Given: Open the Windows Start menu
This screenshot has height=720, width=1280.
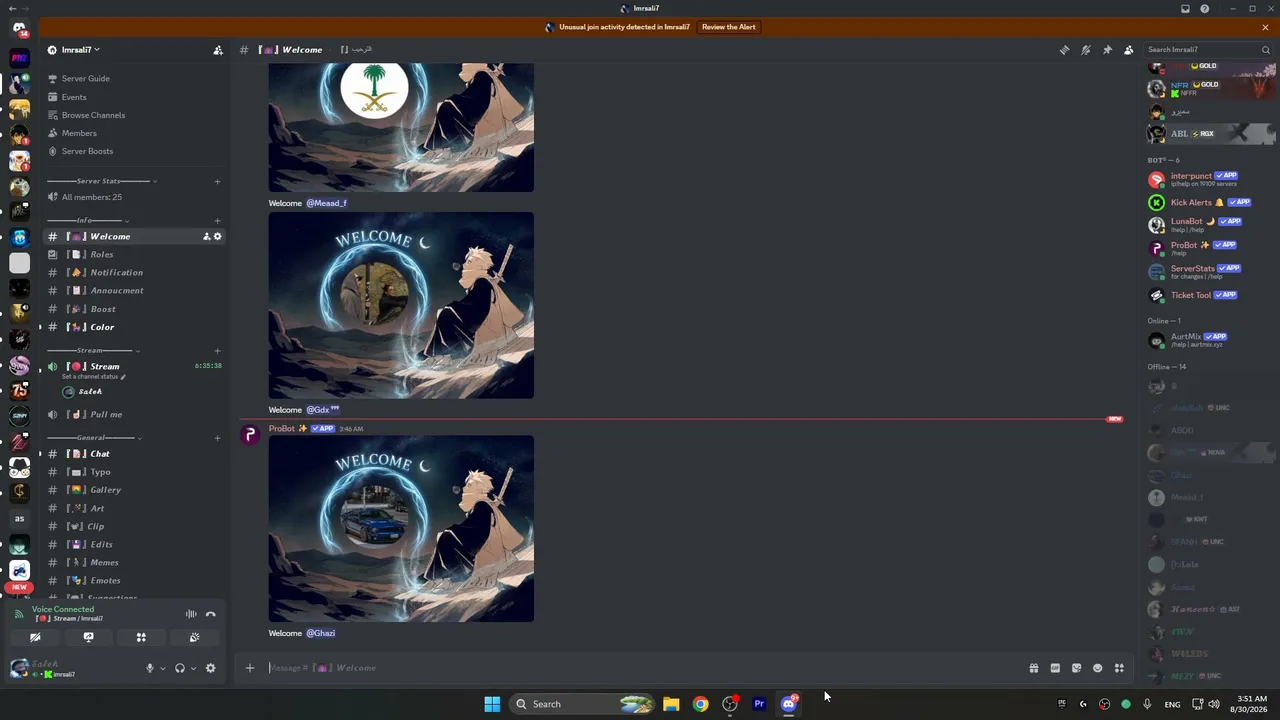Looking at the screenshot, I should tap(492, 704).
